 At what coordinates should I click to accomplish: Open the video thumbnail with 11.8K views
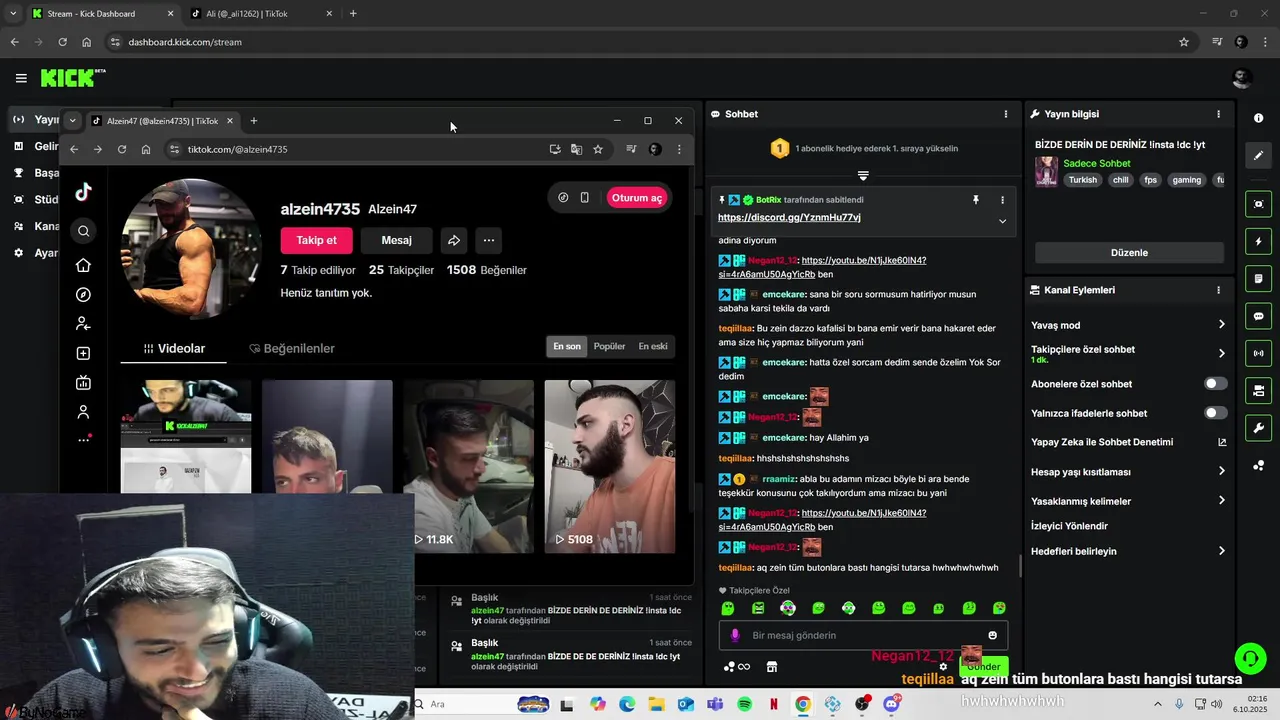pos(468,466)
